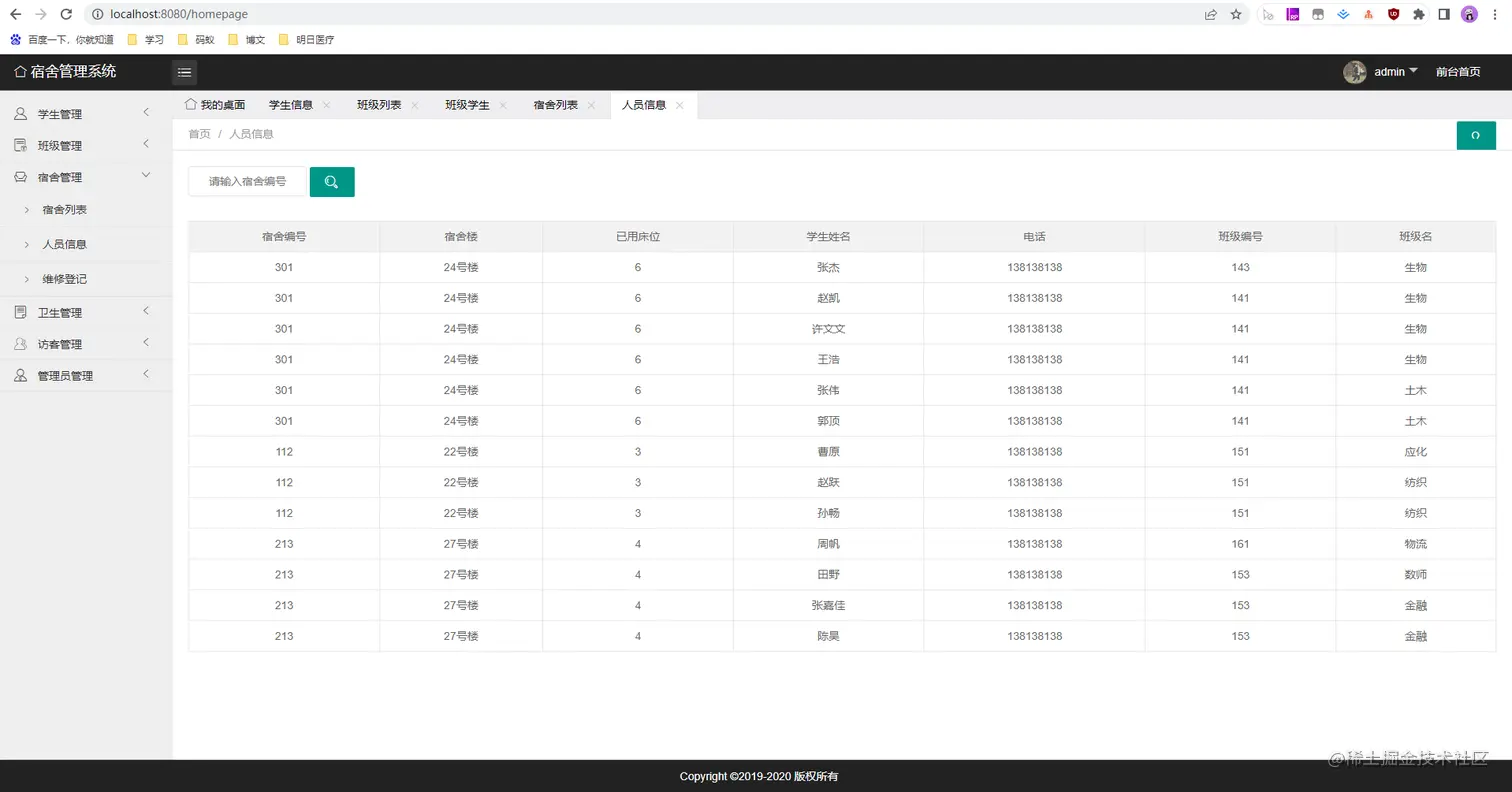Open 维修登记 in the sidebar
This screenshot has width=1512, height=792.
point(64,279)
